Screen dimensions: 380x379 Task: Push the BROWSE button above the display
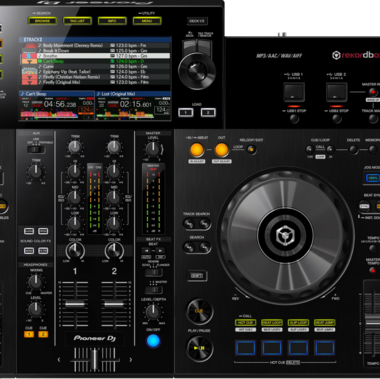tap(42, 21)
